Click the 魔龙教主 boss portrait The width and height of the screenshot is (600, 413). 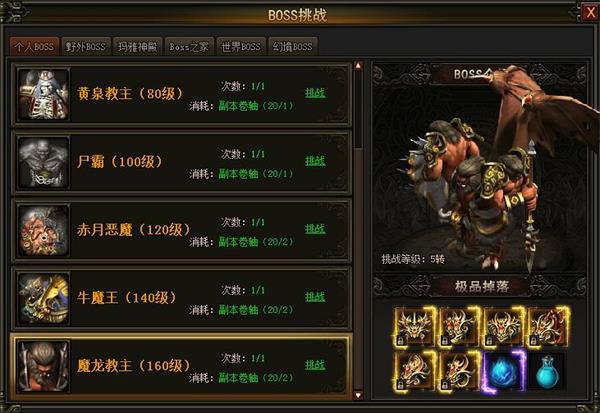[44, 366]
